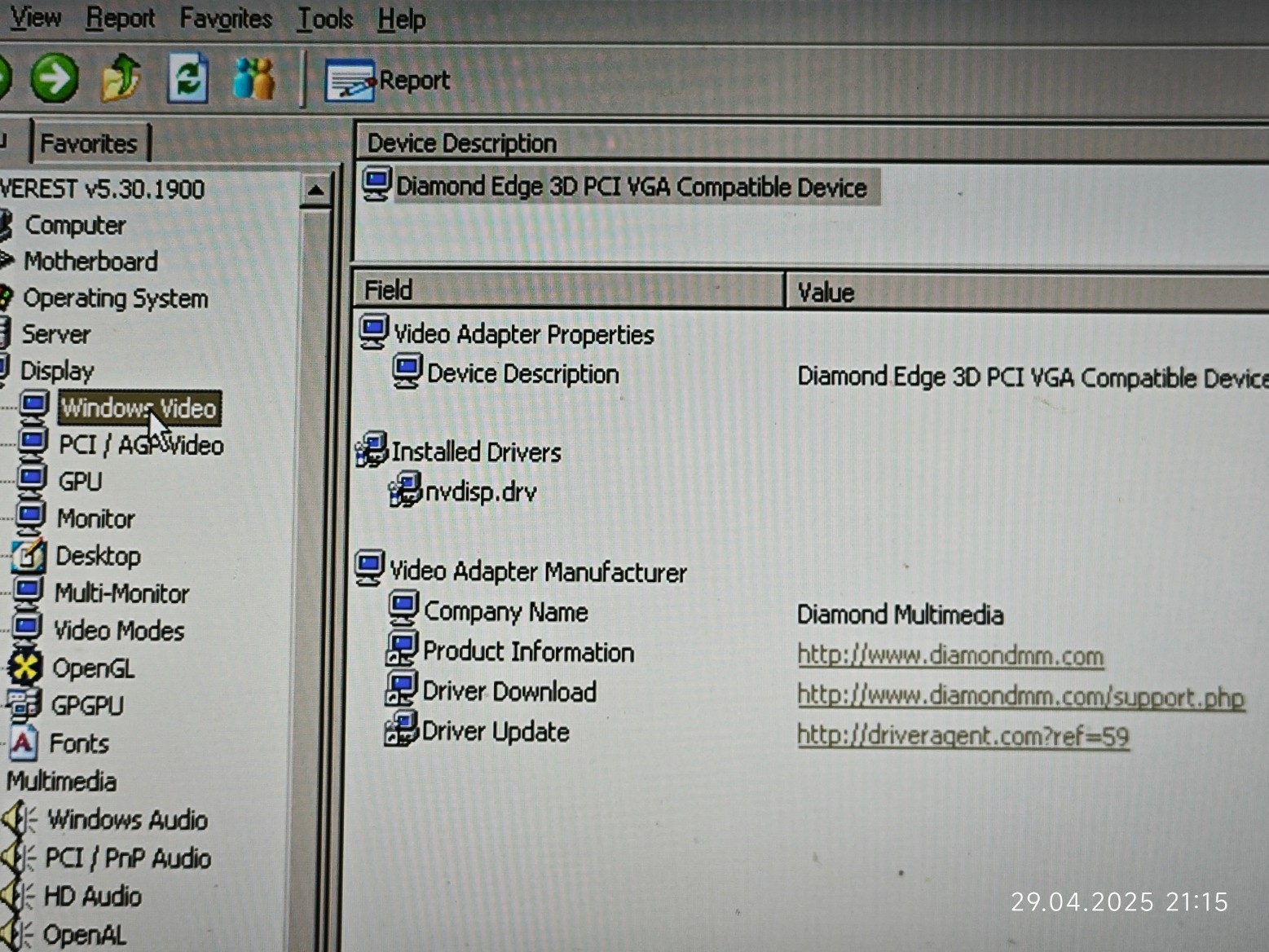Open the Fonts page label
Image resolution: width=1269 pixels, height=952 pixels.
78,744
